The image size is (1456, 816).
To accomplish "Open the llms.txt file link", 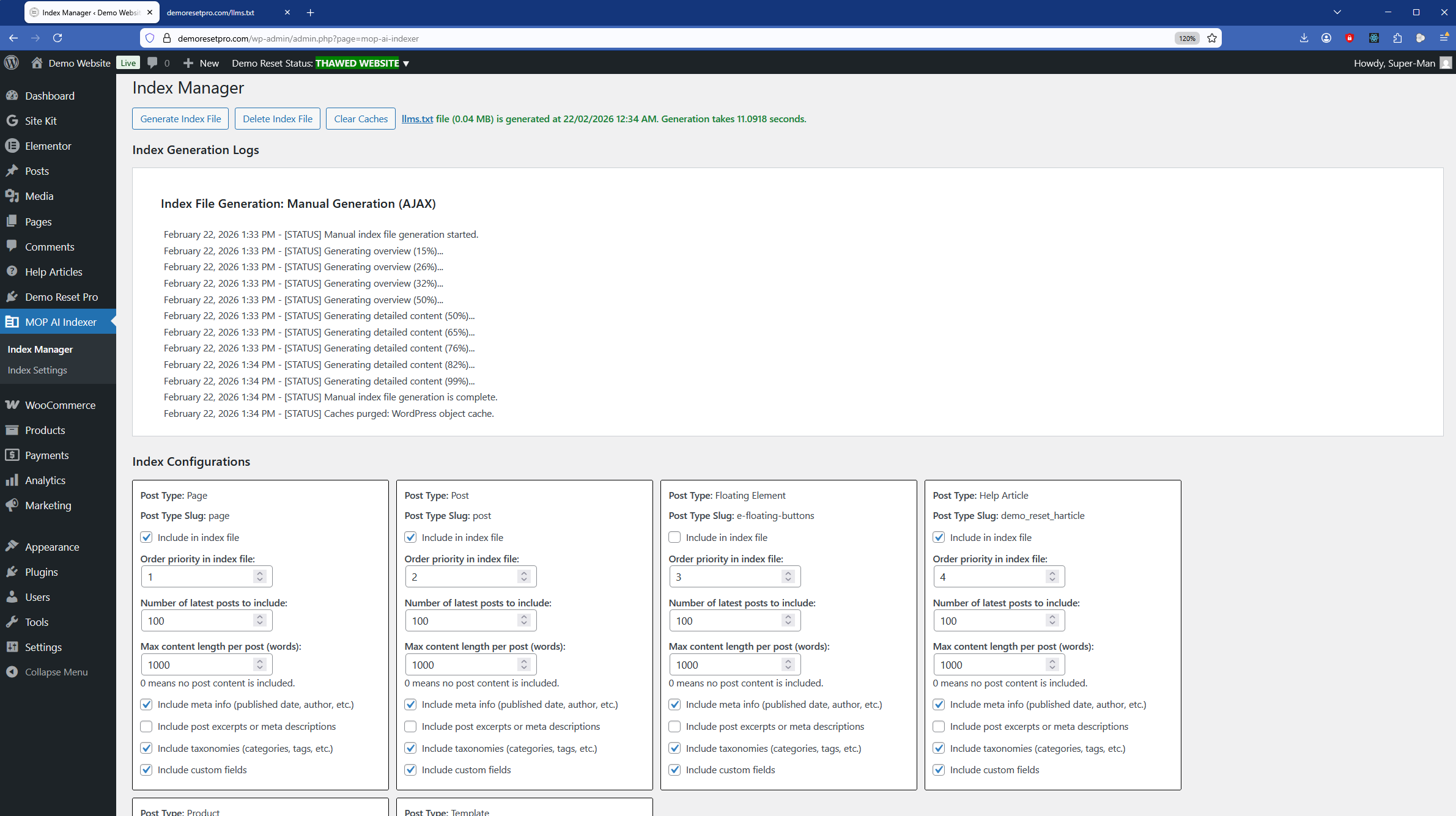I will 416,119.
